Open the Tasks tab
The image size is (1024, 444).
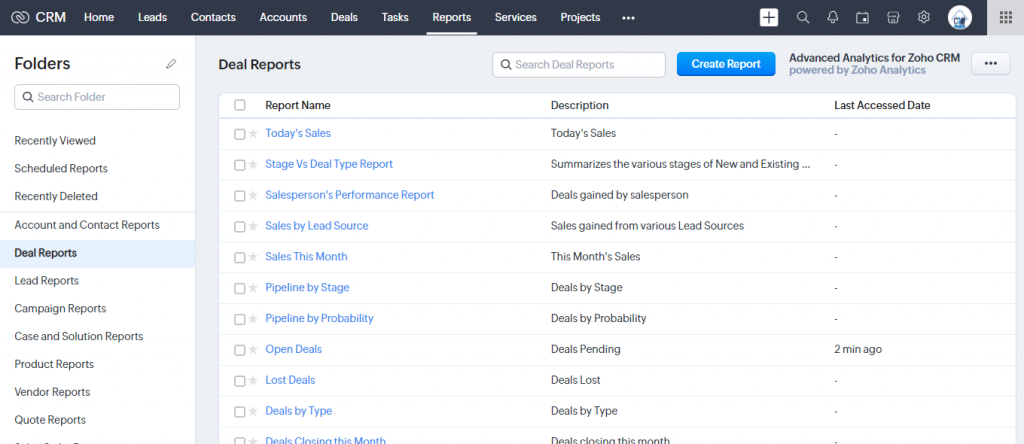395,18
